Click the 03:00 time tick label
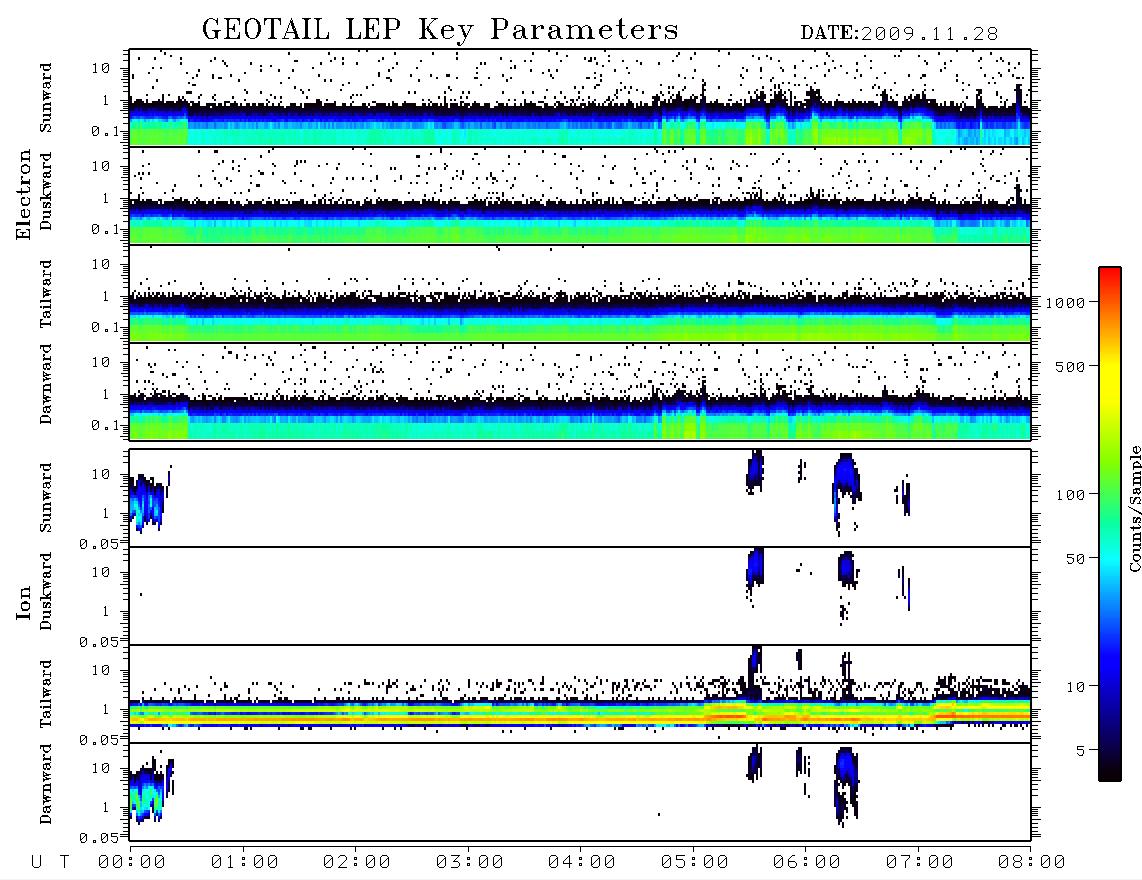 tap(470, 863)
